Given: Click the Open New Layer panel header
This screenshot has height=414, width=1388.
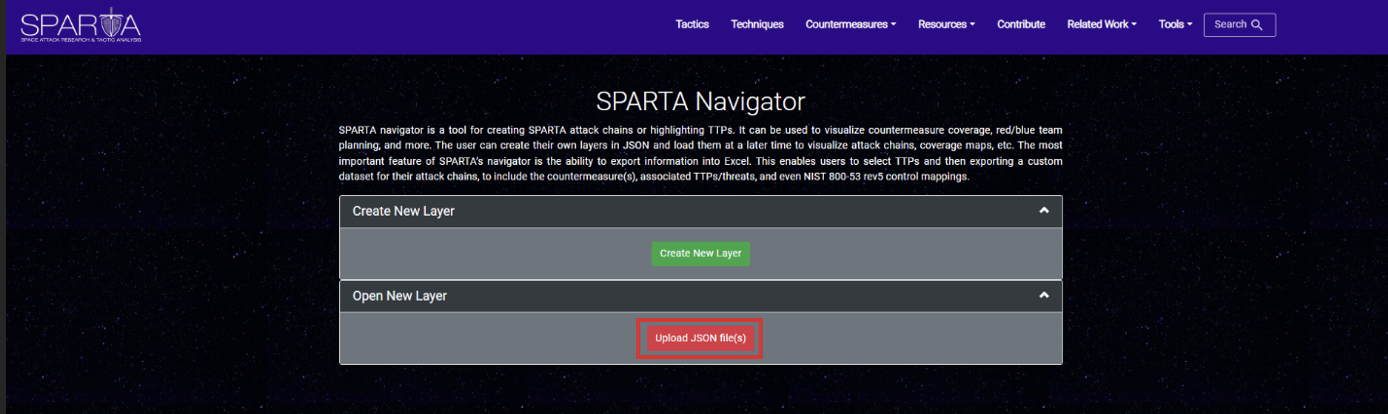Looking at the screenshot, I should click(x=701, y=296).
